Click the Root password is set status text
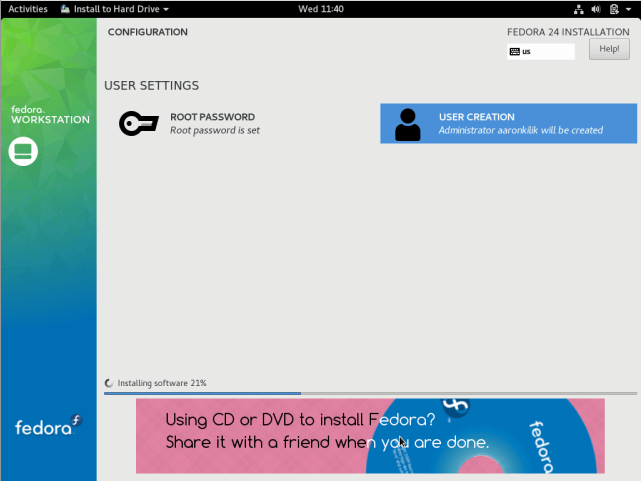Image resolution: width=641 pixels, height=481 pixels. click(x=215, y=130)
